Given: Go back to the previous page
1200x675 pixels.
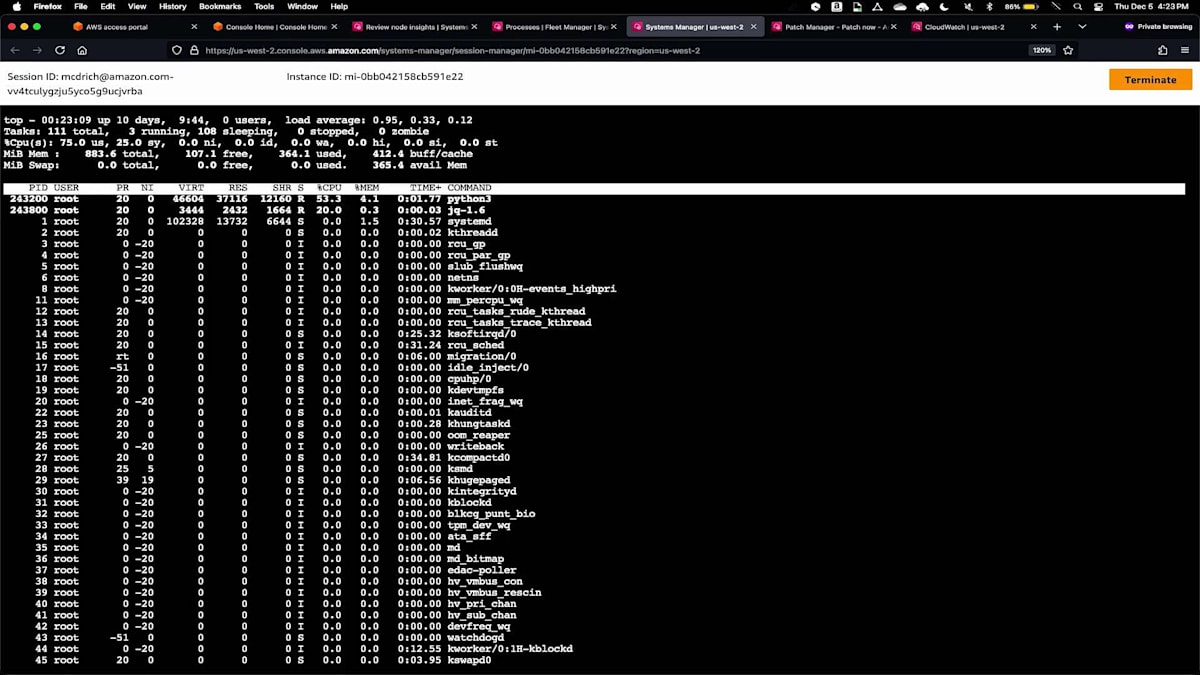Looking at the screenshot, I should pos(15,50).
